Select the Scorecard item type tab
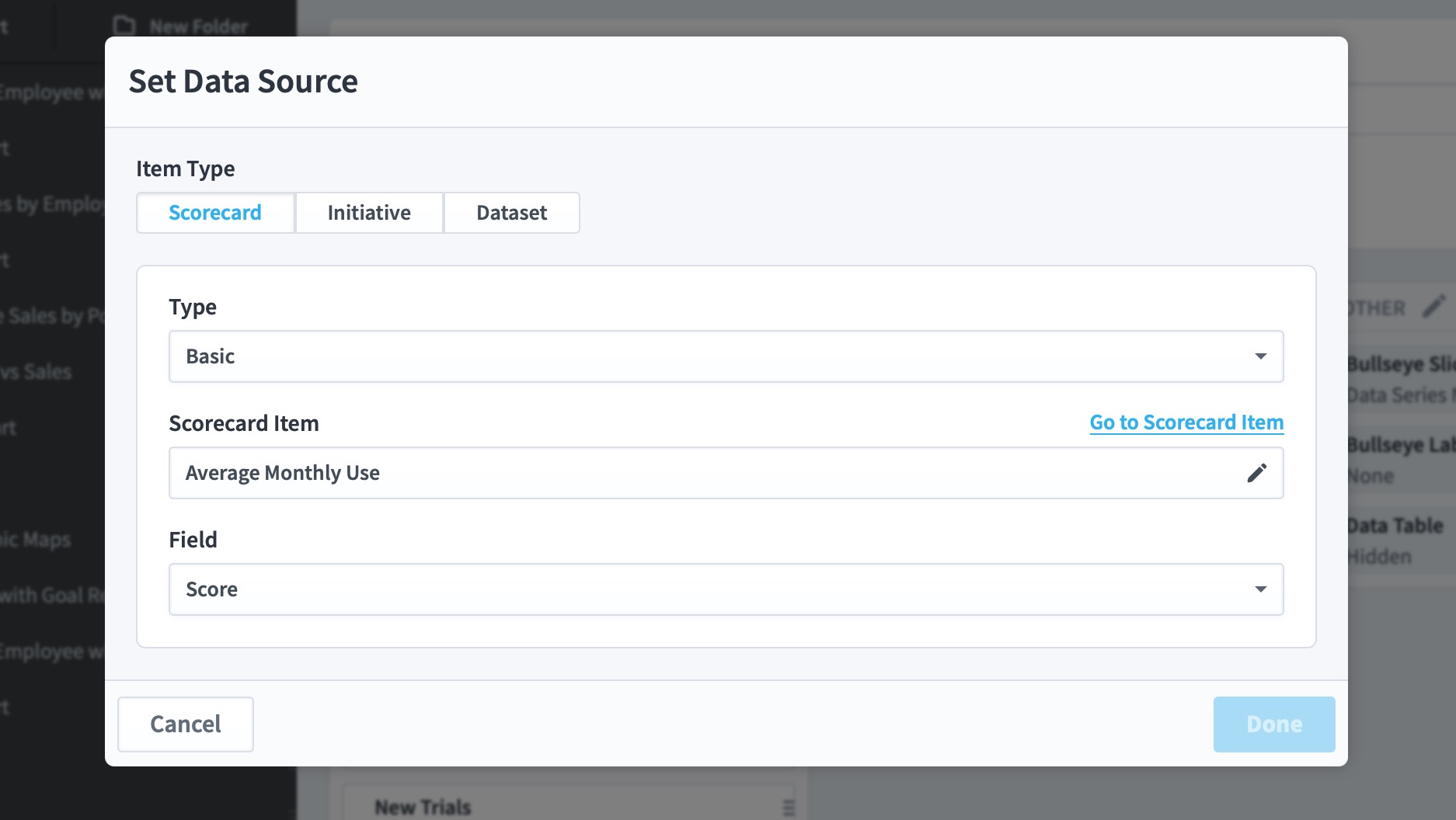 215,213
